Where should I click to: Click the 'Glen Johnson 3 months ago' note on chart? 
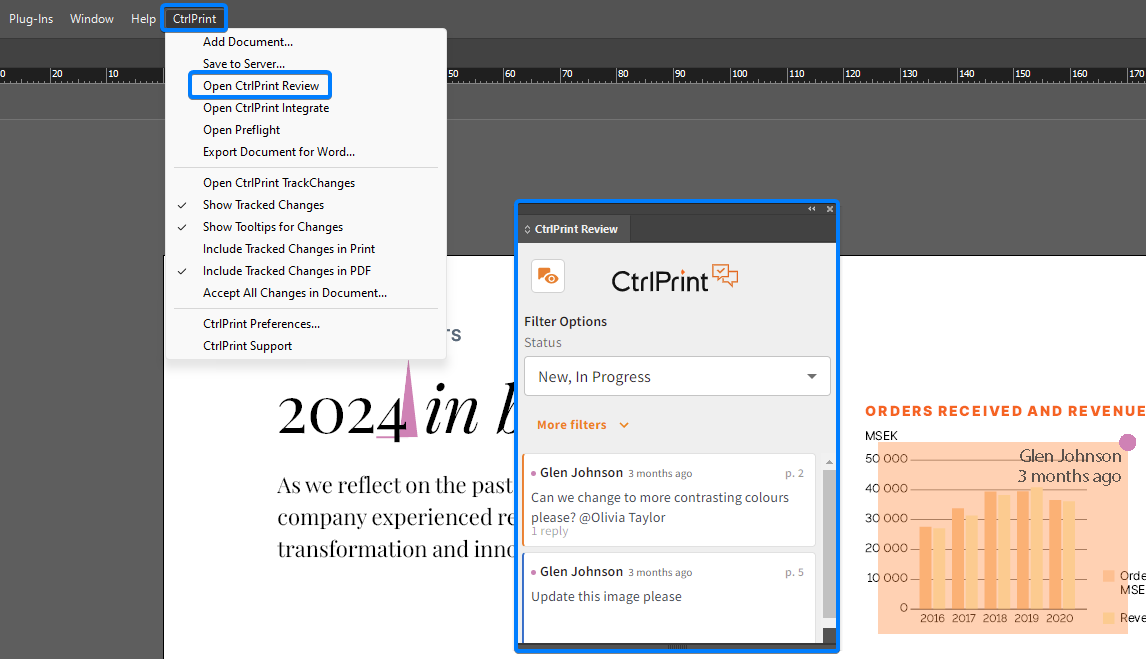tap(1069, 466)
